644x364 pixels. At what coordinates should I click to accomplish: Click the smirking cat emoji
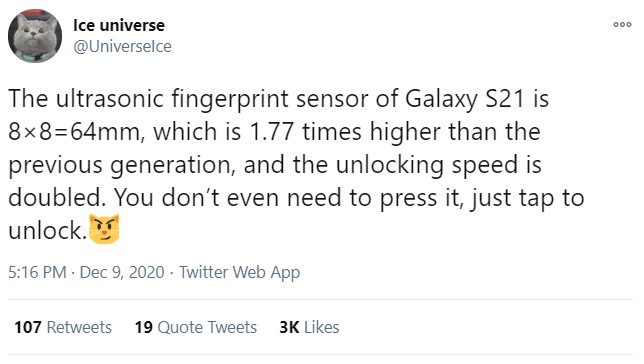[104, 229]
